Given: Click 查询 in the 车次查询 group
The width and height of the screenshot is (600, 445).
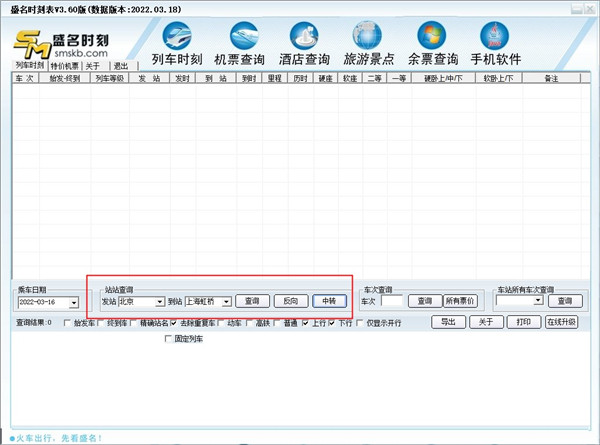Looking at the screenshot, I should point(425,301).
